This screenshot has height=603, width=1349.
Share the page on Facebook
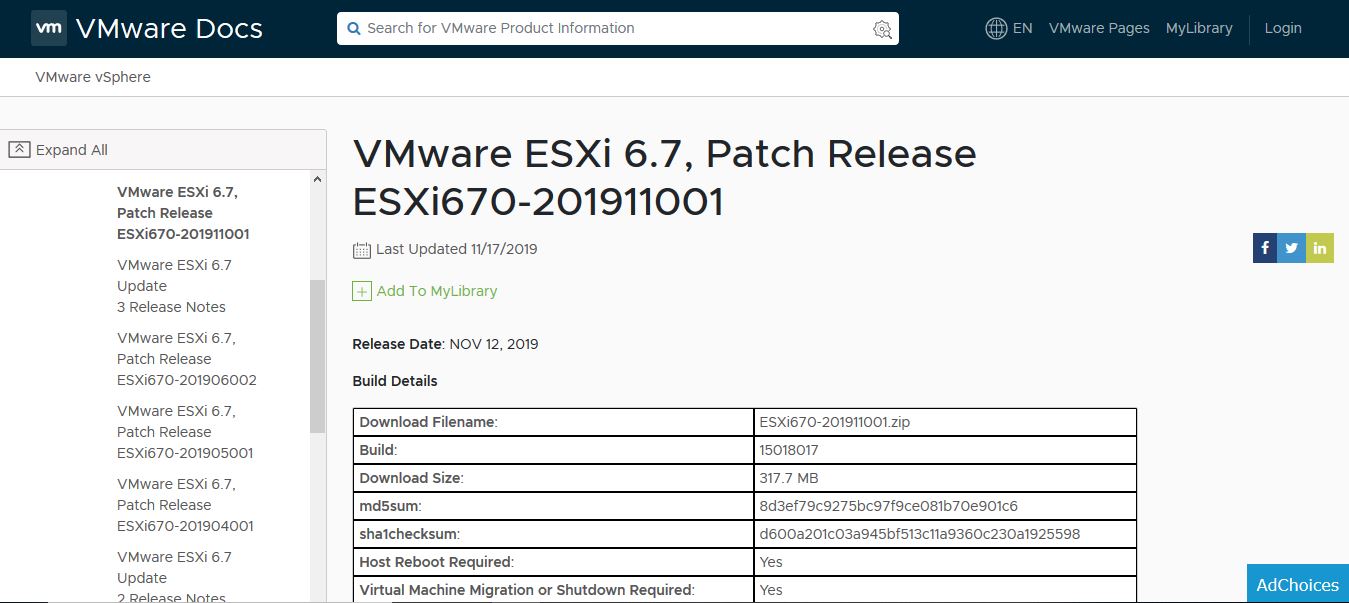pyautogui.click(x=1264, y=247)
